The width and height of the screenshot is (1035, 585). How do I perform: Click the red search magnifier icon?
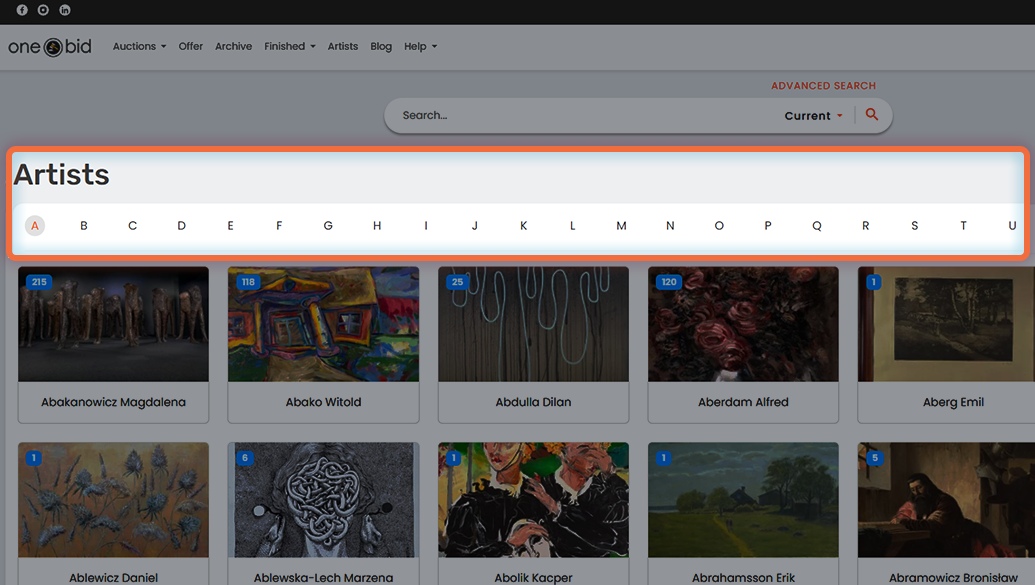871,115
